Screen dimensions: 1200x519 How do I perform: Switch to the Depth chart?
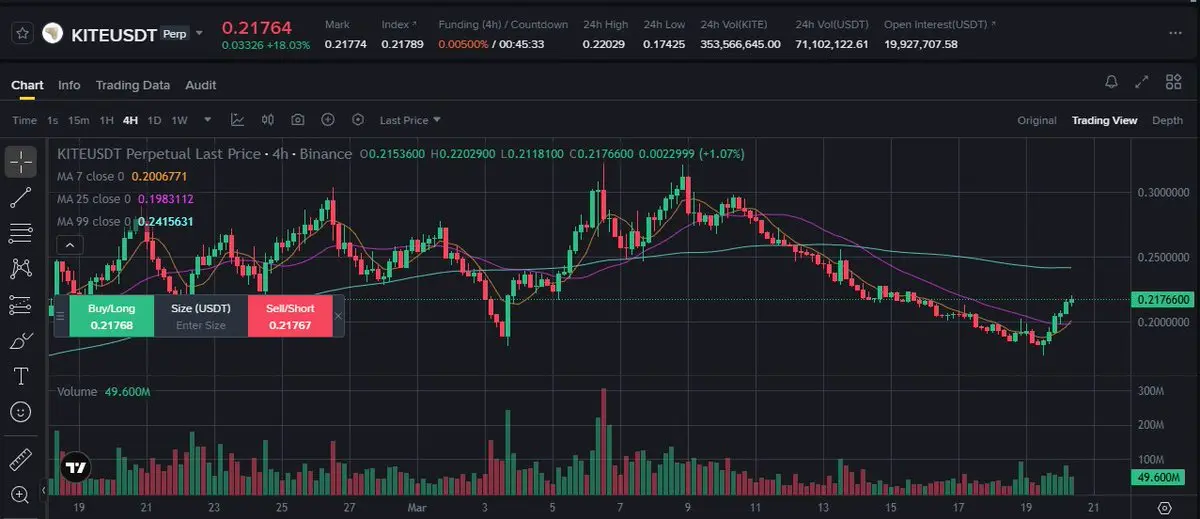coord(1168,120)
